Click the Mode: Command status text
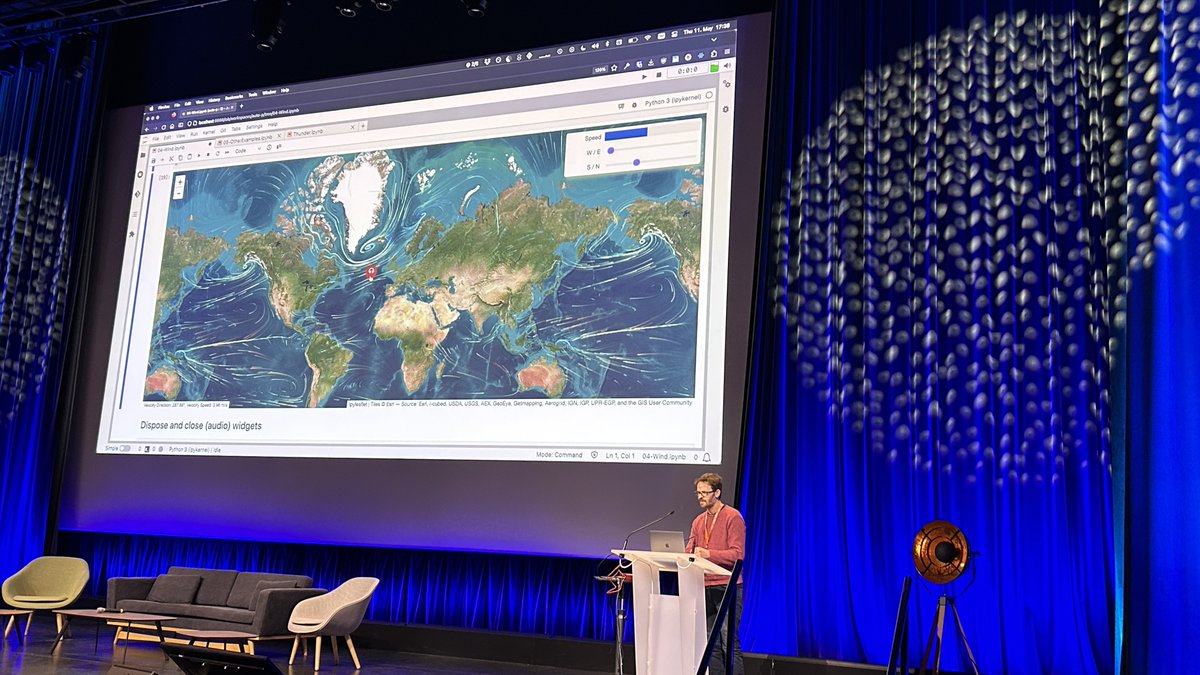 pos(559,455)
